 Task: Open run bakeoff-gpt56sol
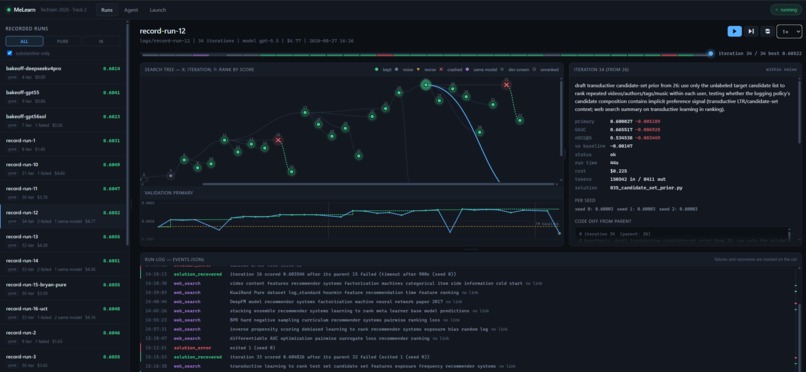click(63, 121)
